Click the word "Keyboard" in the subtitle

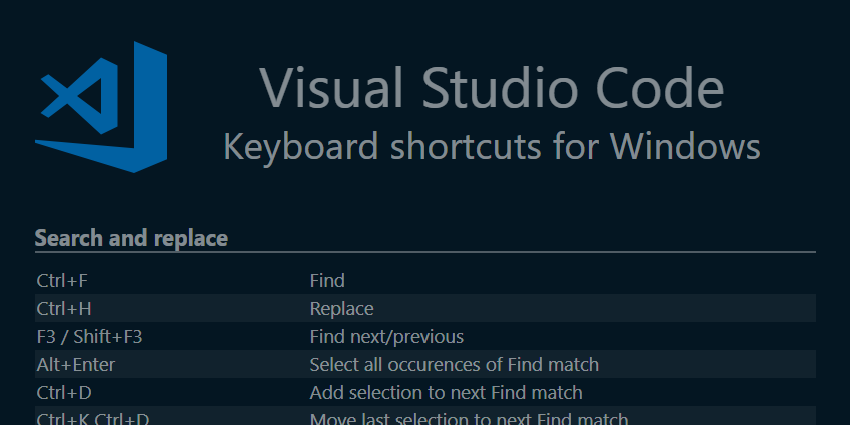(x=301, y=146)
